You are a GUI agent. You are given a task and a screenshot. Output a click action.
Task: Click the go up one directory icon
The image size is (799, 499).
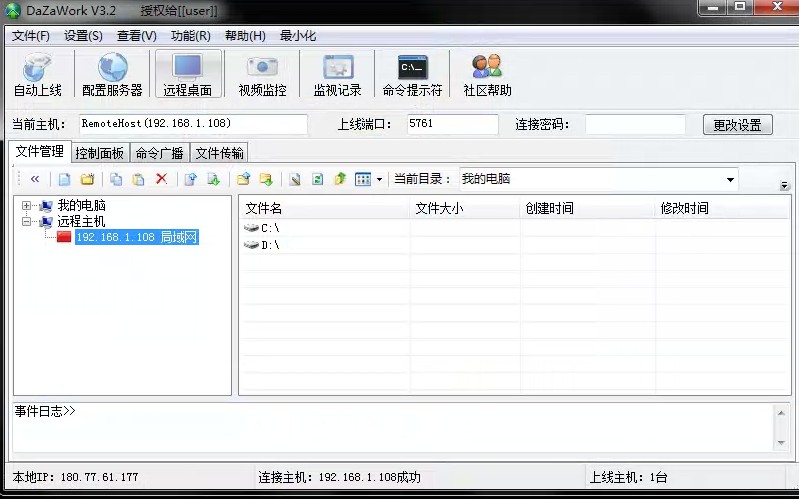pos(340,179)
